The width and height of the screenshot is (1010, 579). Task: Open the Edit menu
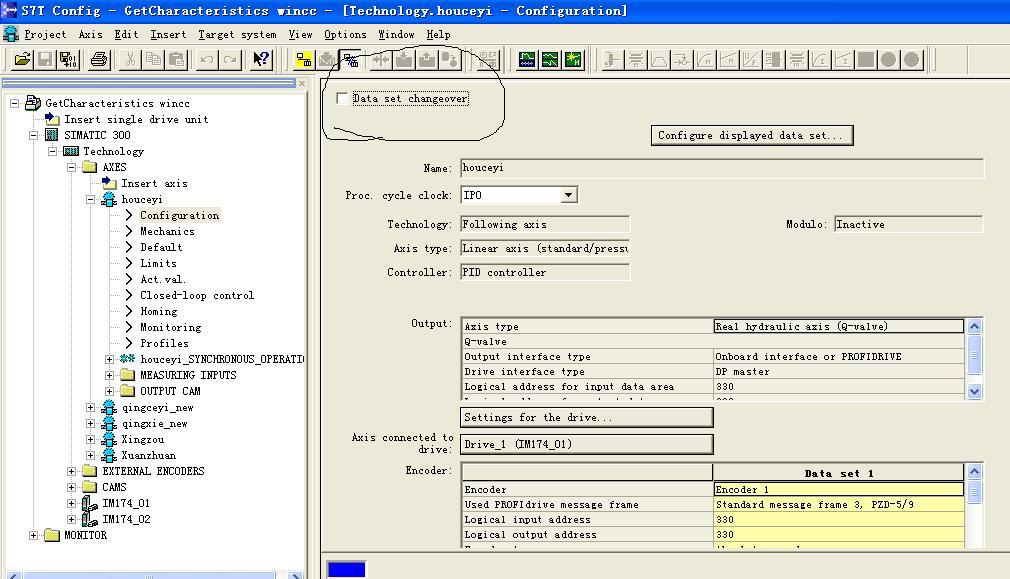126,35
